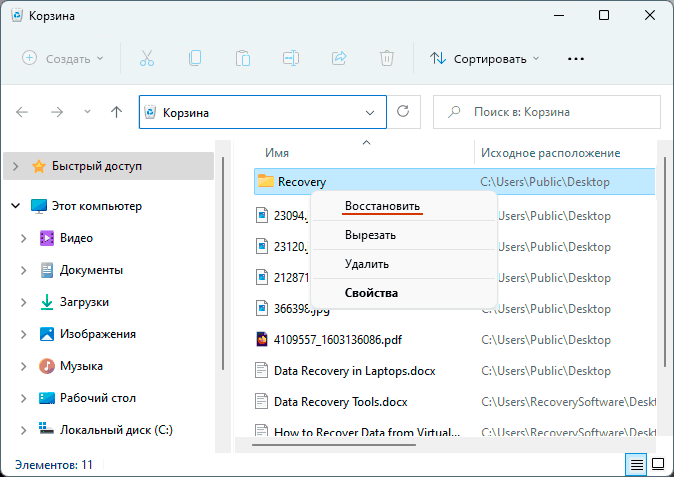Collapse the Этот компьютер tree node
The height and width of the screenshot is (477, 674).
(x=16, y=206)
